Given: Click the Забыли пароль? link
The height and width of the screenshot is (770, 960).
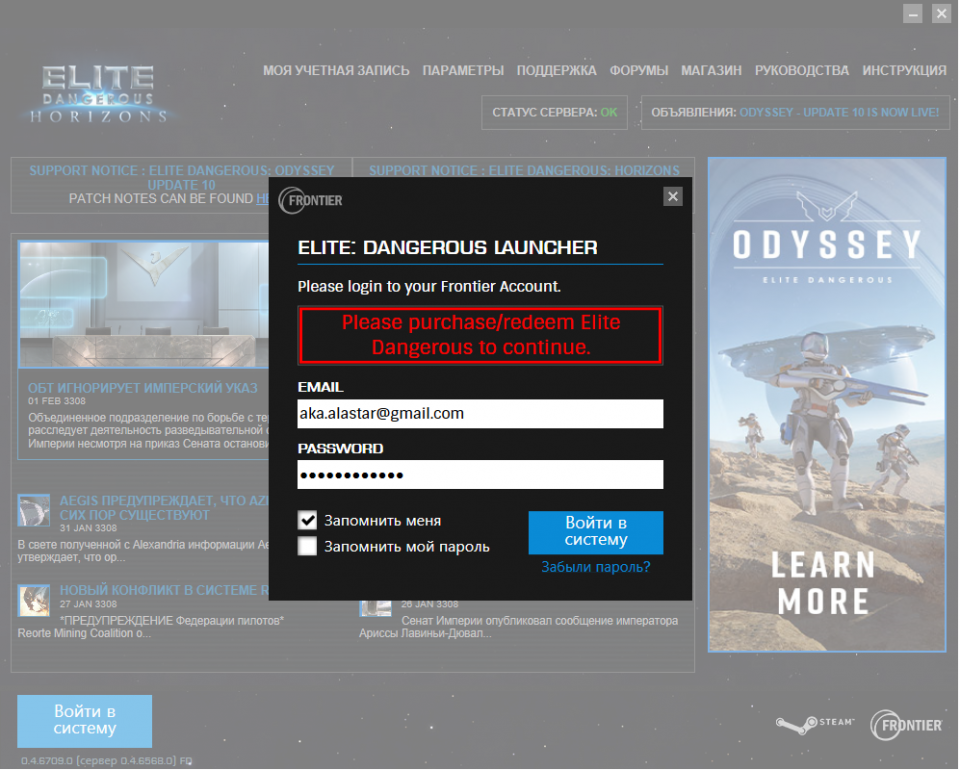Looking at the screenshot, I should 596,567.
